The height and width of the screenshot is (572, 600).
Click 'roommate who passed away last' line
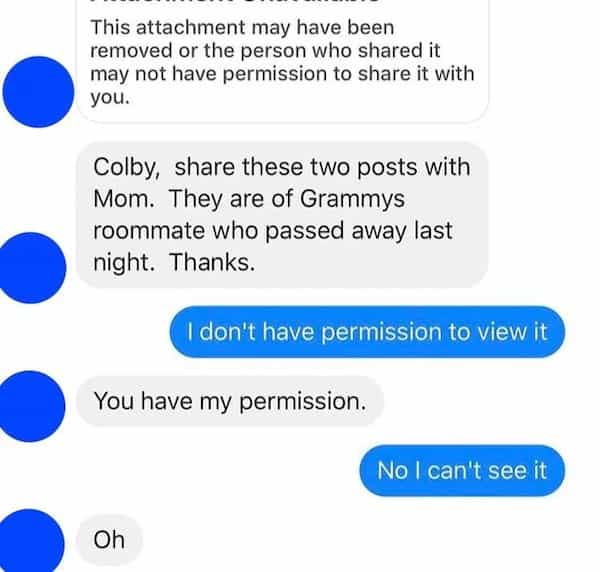click(x=273, y=231)
